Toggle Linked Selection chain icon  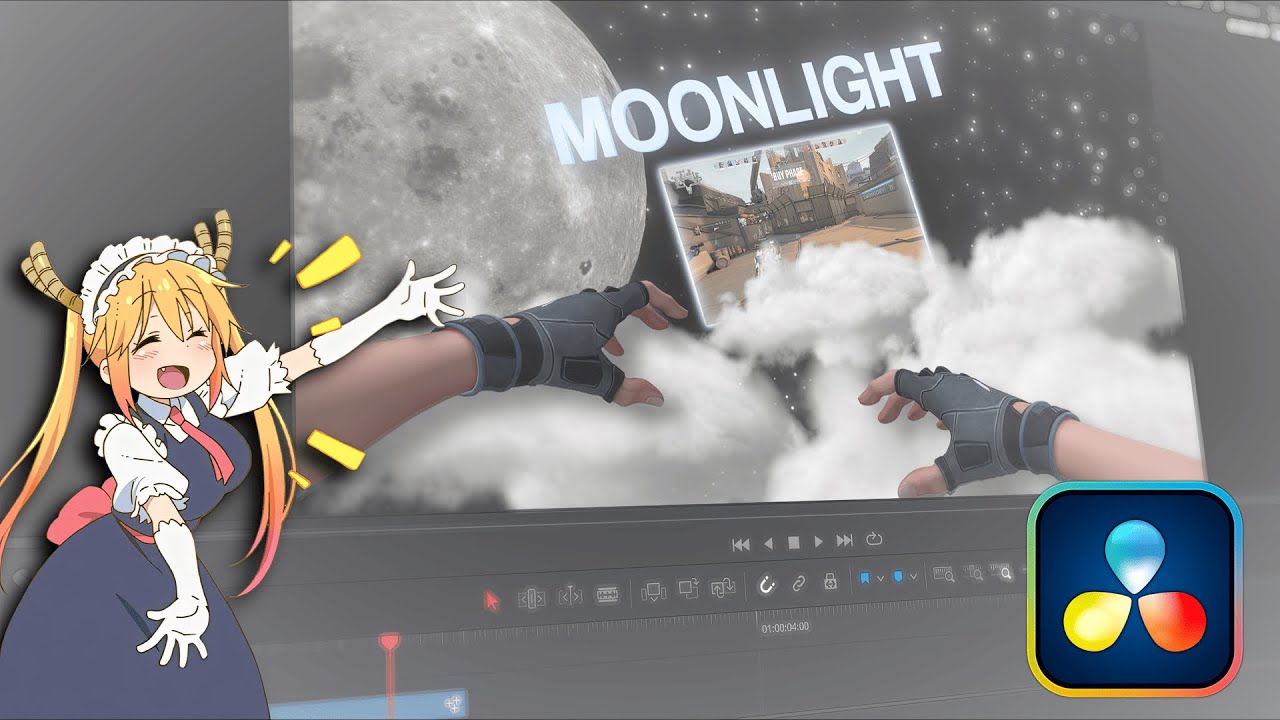798,583
